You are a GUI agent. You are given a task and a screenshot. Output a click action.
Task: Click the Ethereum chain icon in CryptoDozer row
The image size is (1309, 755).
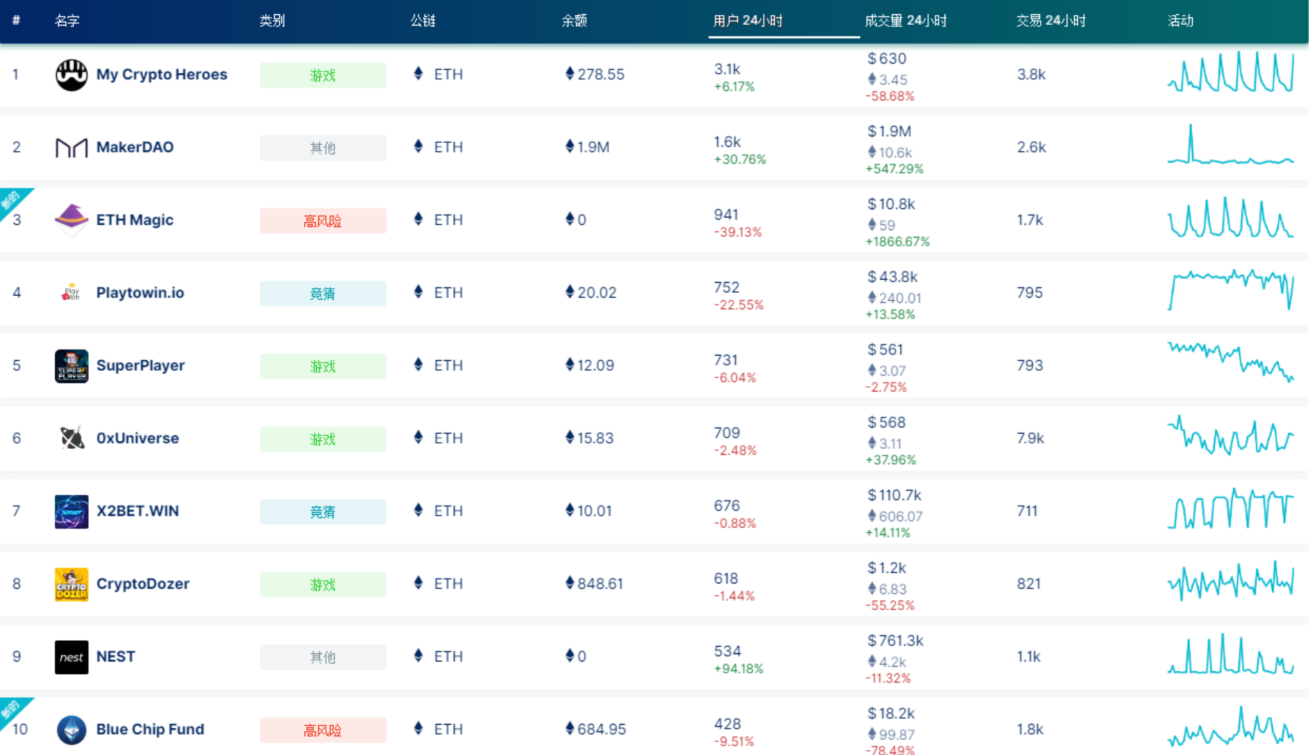pyautogui.click(x=418, y=583)
